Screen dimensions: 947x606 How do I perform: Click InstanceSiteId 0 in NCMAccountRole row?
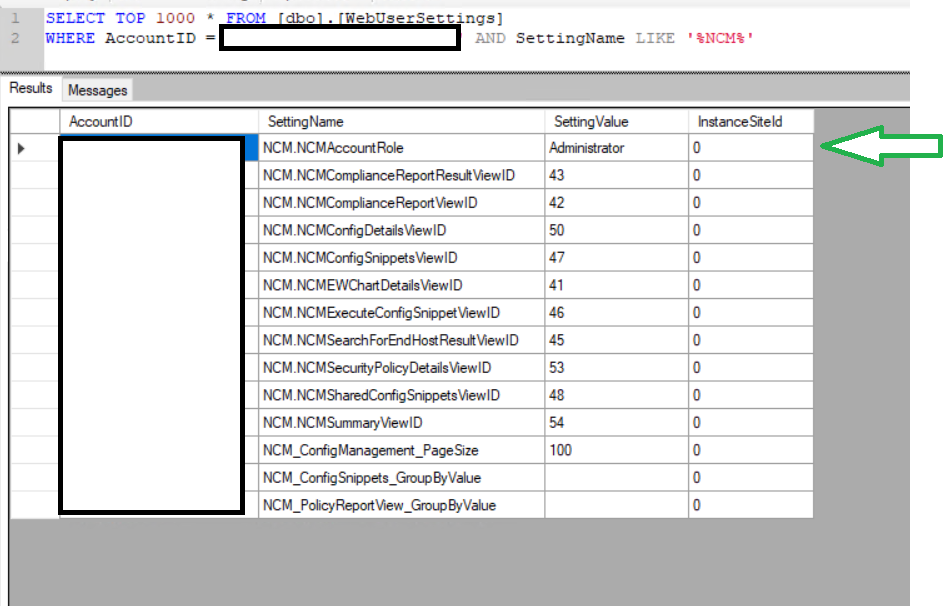751,148
